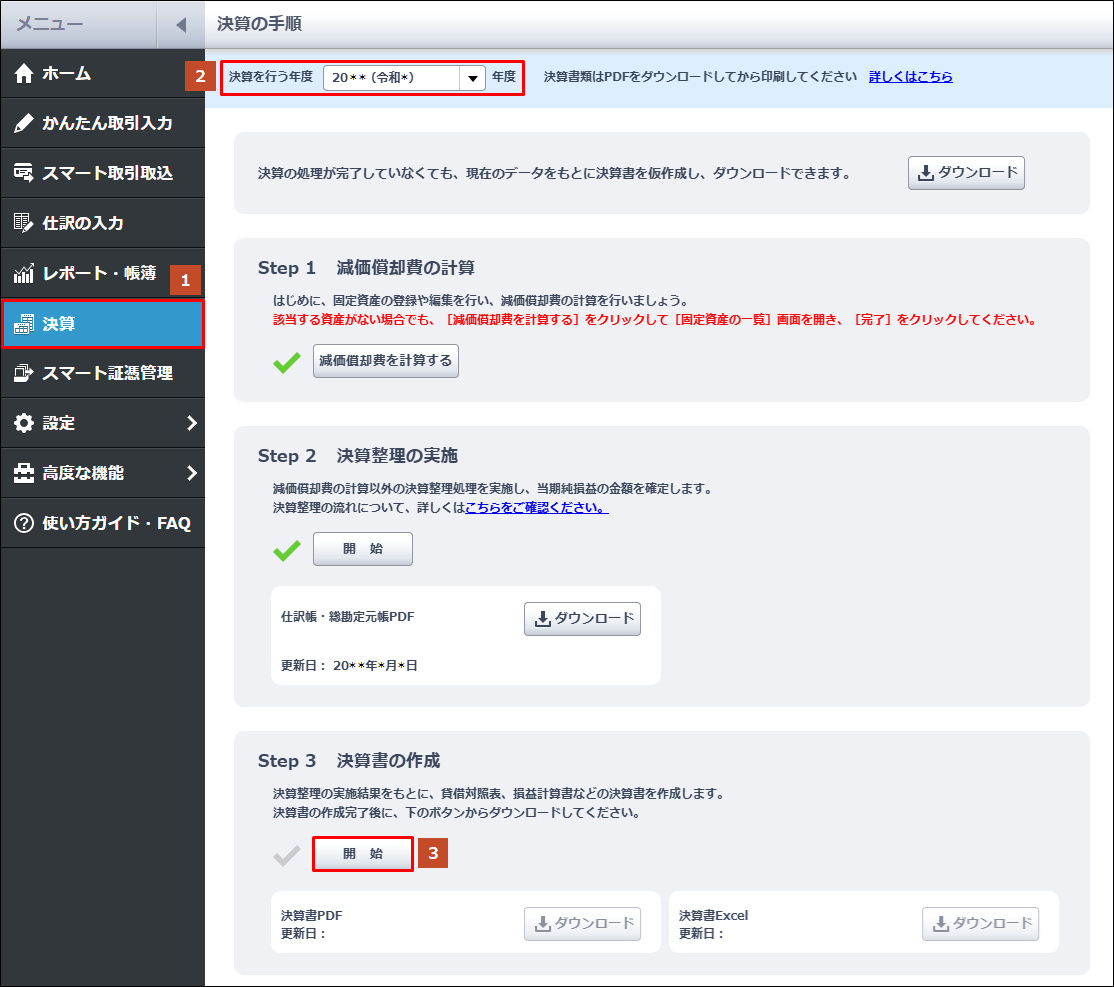Click the スマート取引取込 sidebar icon
The width and height of the screenshot is (1114, 987).
(24, 174)
